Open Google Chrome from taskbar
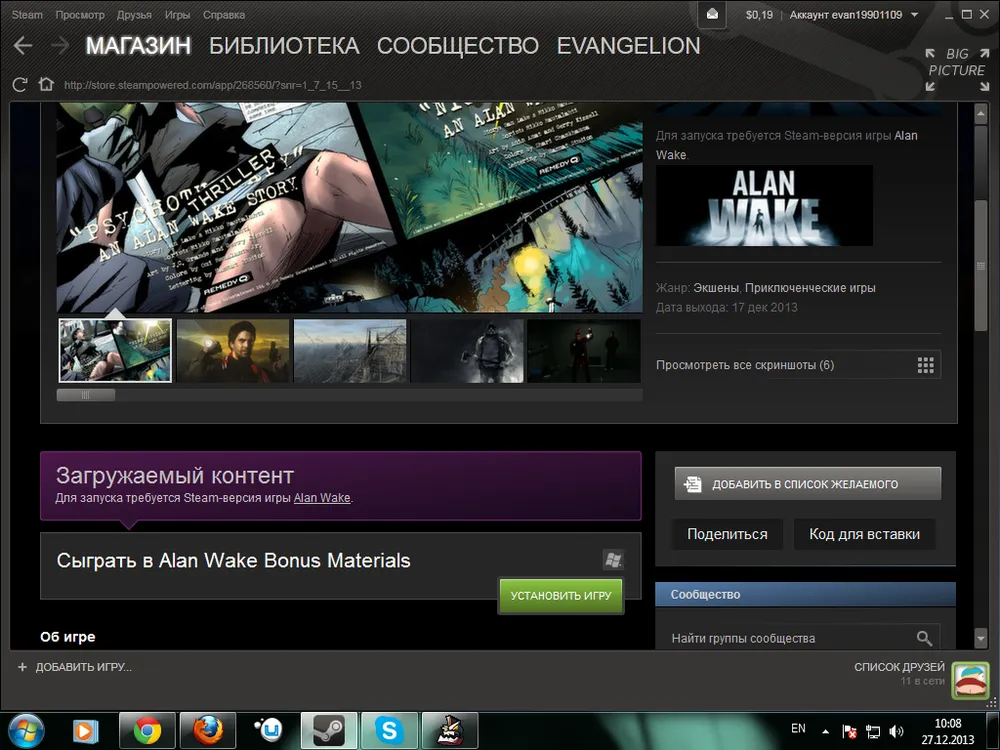This screenshot has width=1000, height=750. [x=147, y=731]
